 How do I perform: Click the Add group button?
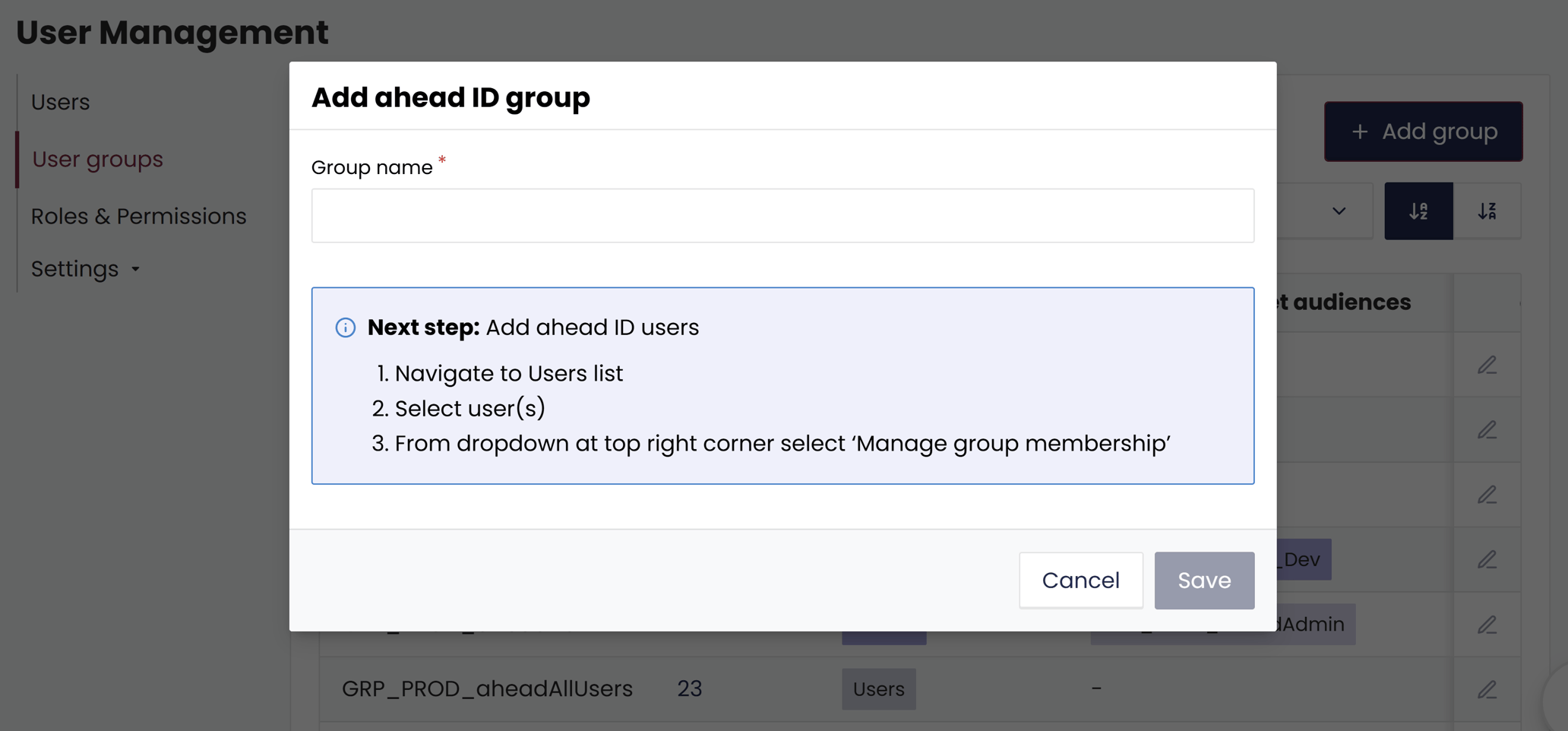[1423, 131]
